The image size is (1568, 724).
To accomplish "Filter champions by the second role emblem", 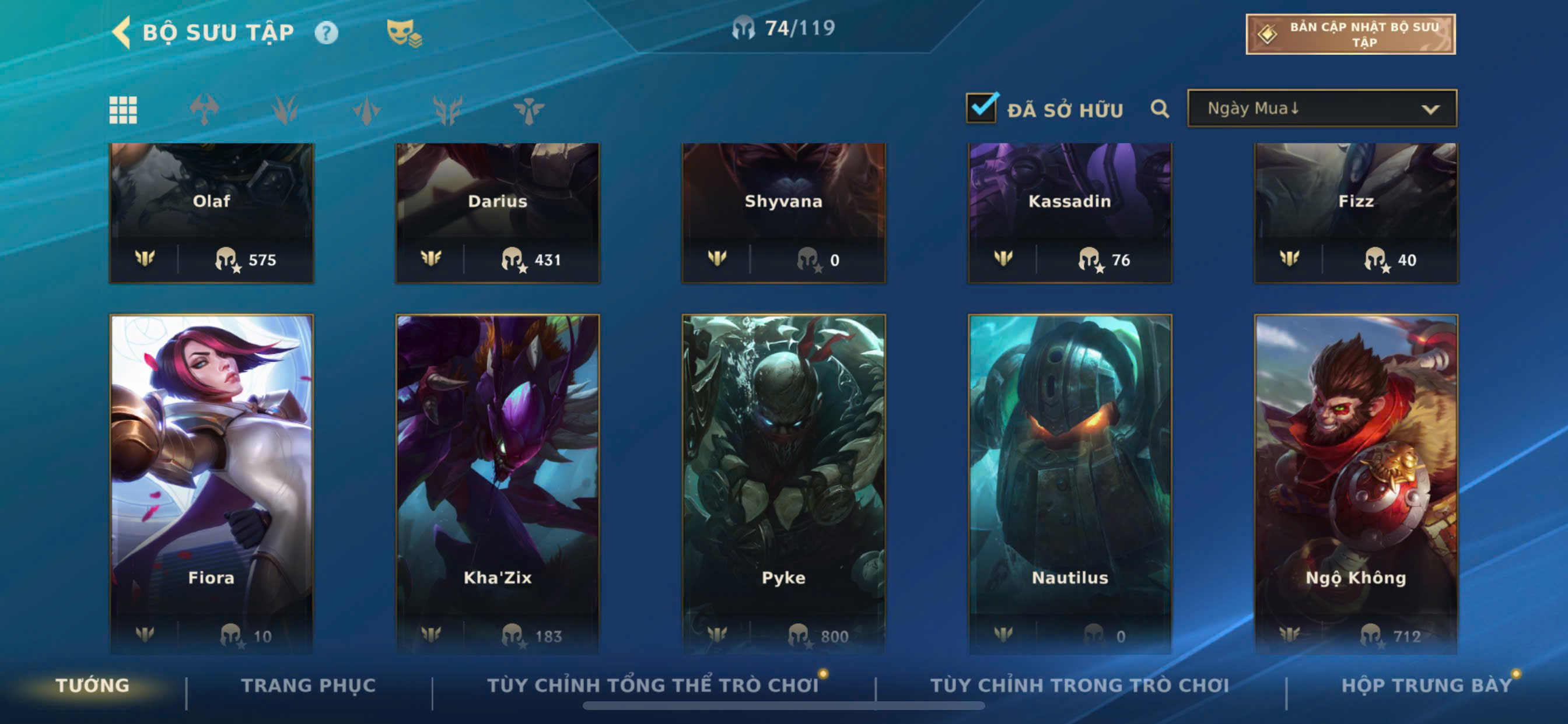I will [x=285, y=110].
